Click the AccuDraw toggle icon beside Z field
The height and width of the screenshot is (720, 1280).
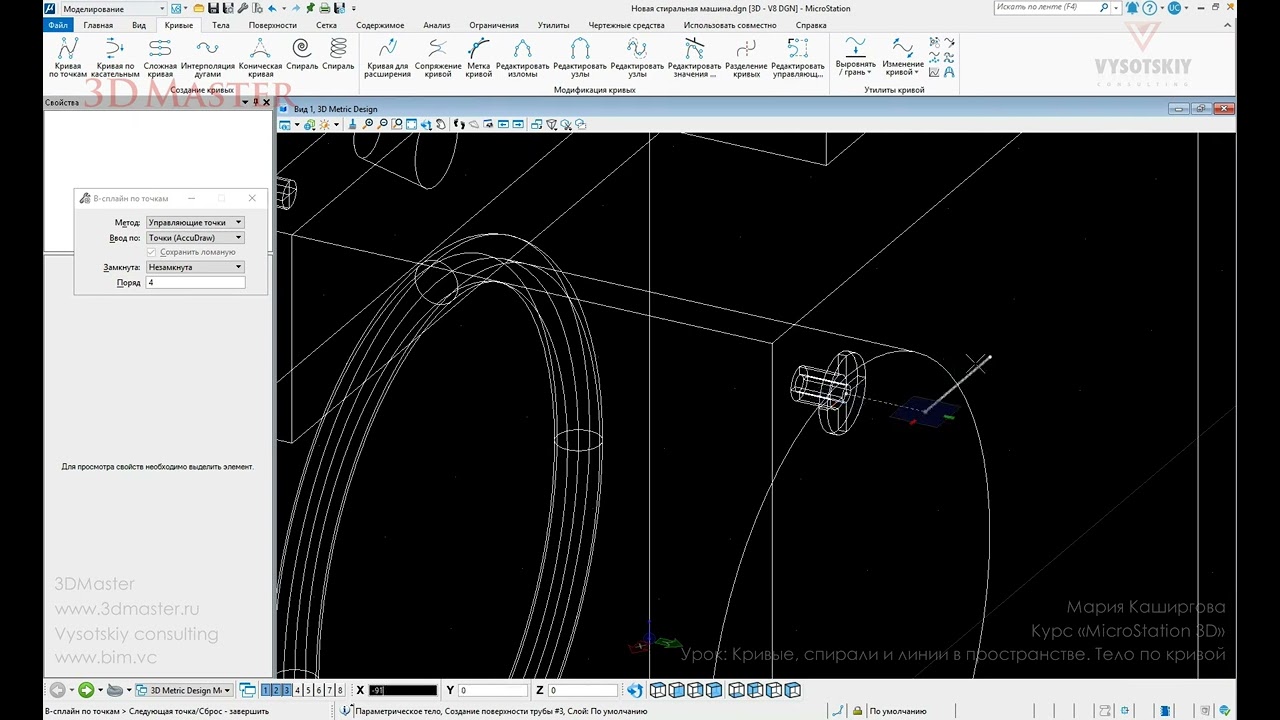(635, 690)
